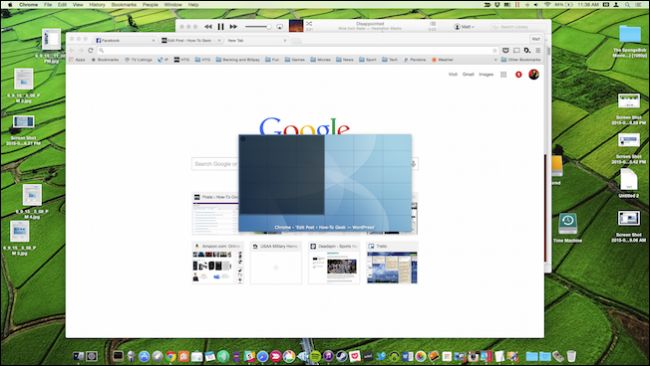
Task: Open the Apps bookmarks shortcut
Action: 77,60
